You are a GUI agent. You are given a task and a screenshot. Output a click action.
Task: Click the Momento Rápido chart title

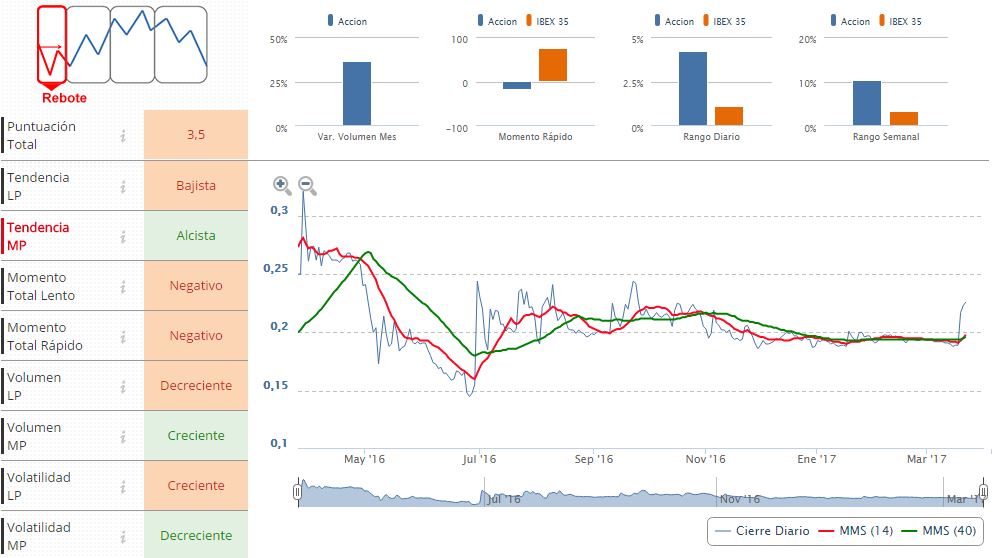click(x=535, y=136)
